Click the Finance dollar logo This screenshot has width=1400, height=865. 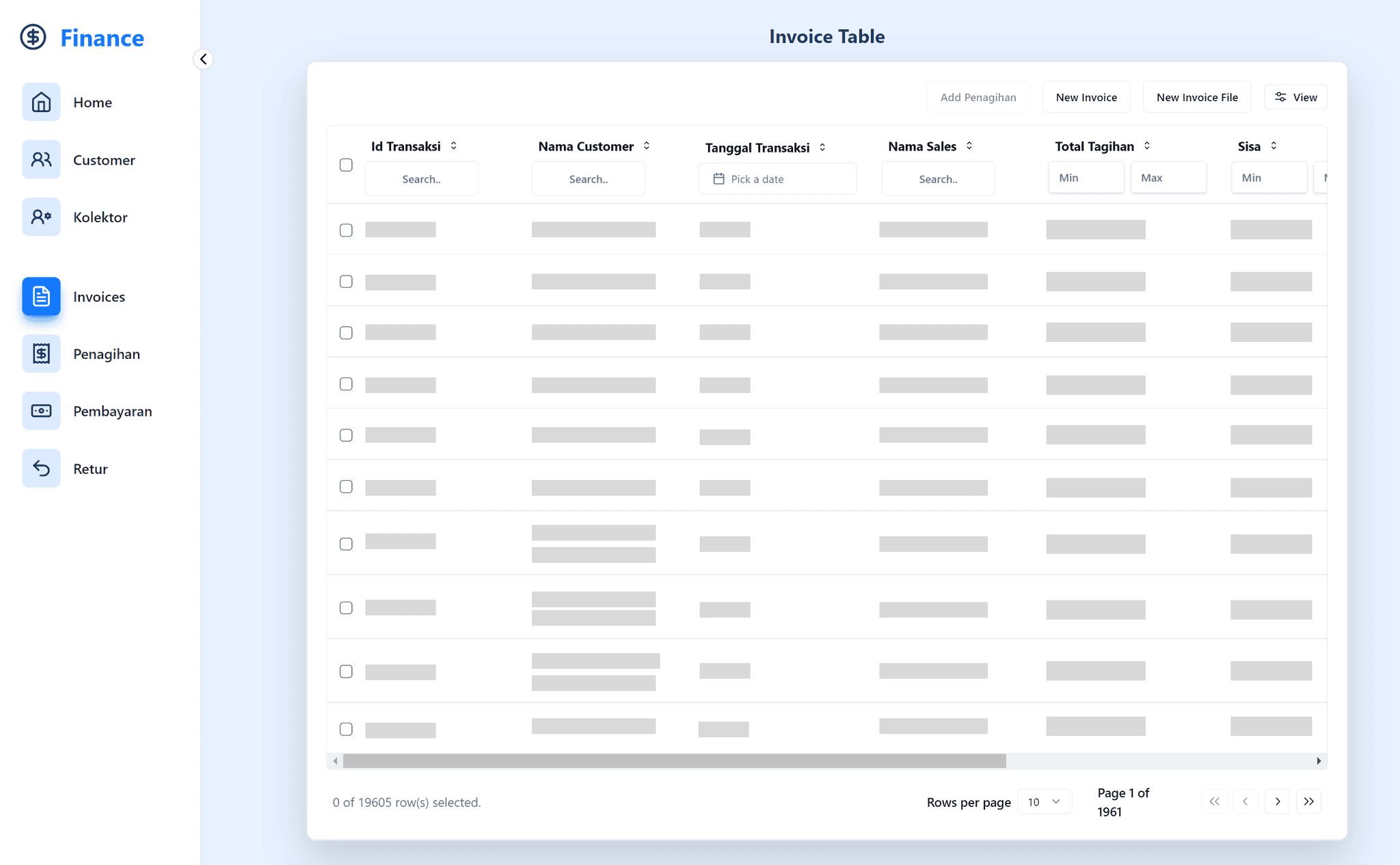click(33, 37)
